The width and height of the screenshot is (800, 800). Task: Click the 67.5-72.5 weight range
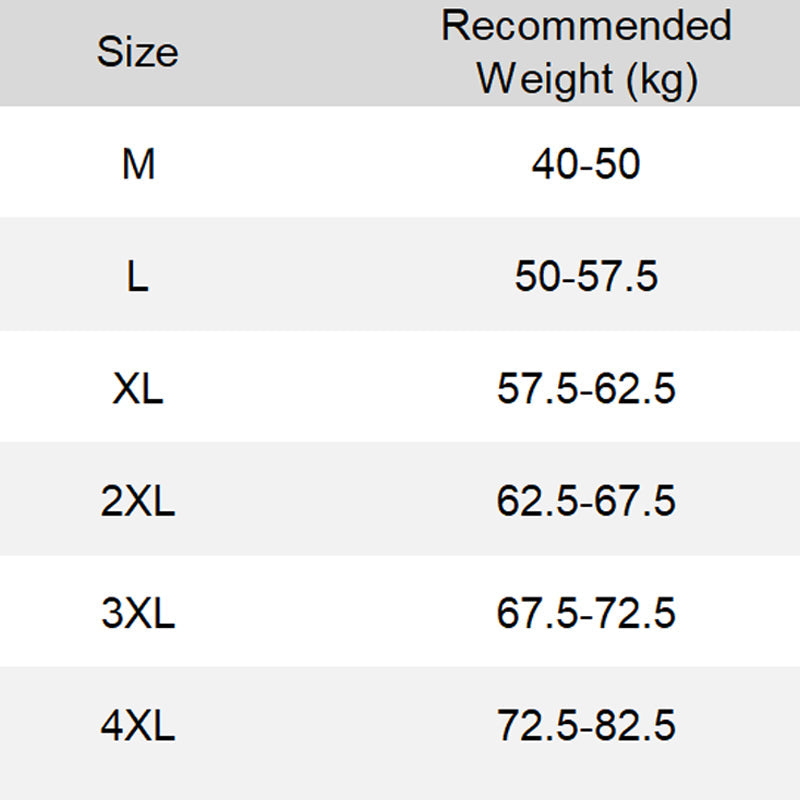click(x=586, y=613)
